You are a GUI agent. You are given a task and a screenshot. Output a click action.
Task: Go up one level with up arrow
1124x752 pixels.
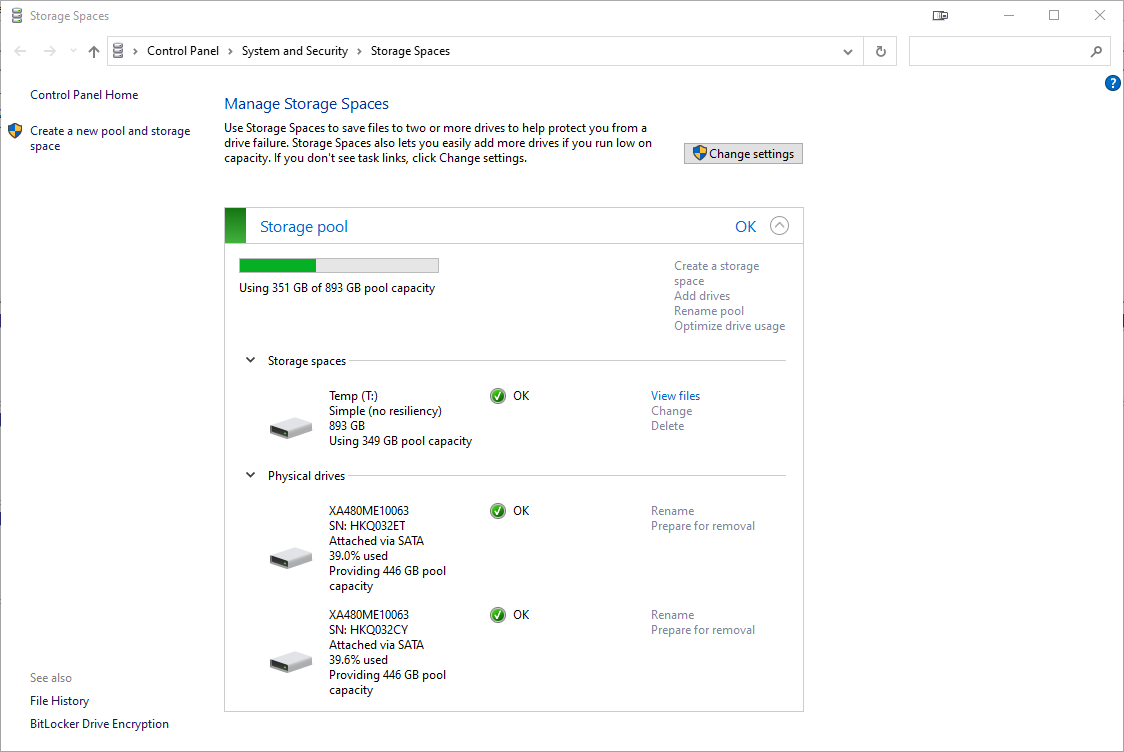(x=94, y=51)
